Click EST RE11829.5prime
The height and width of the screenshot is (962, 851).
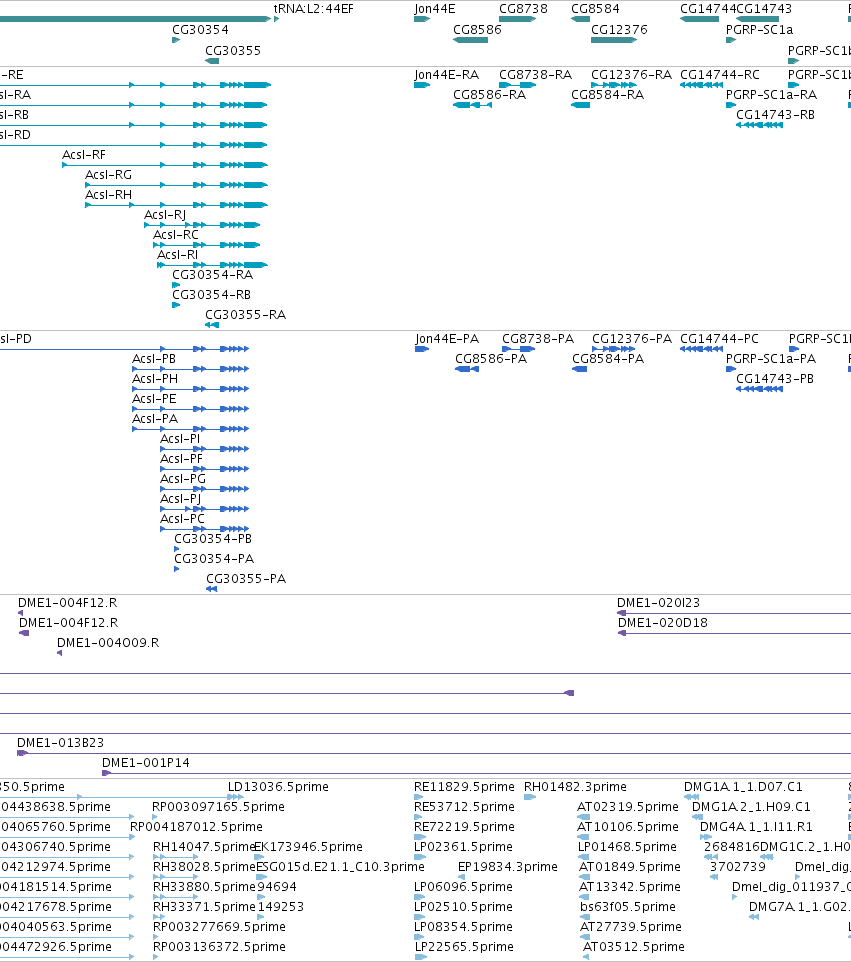[x=464, y=787]
